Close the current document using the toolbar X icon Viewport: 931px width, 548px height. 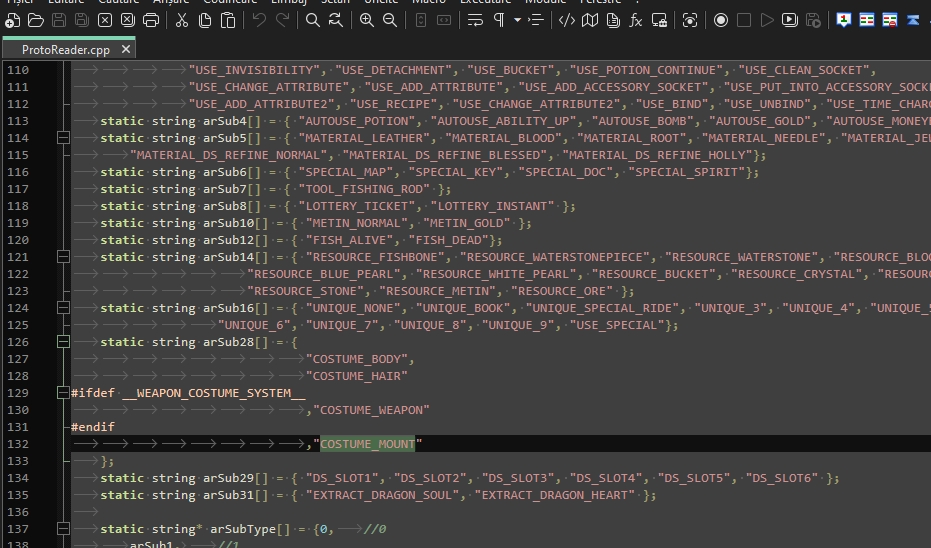(x=105, y=21)
